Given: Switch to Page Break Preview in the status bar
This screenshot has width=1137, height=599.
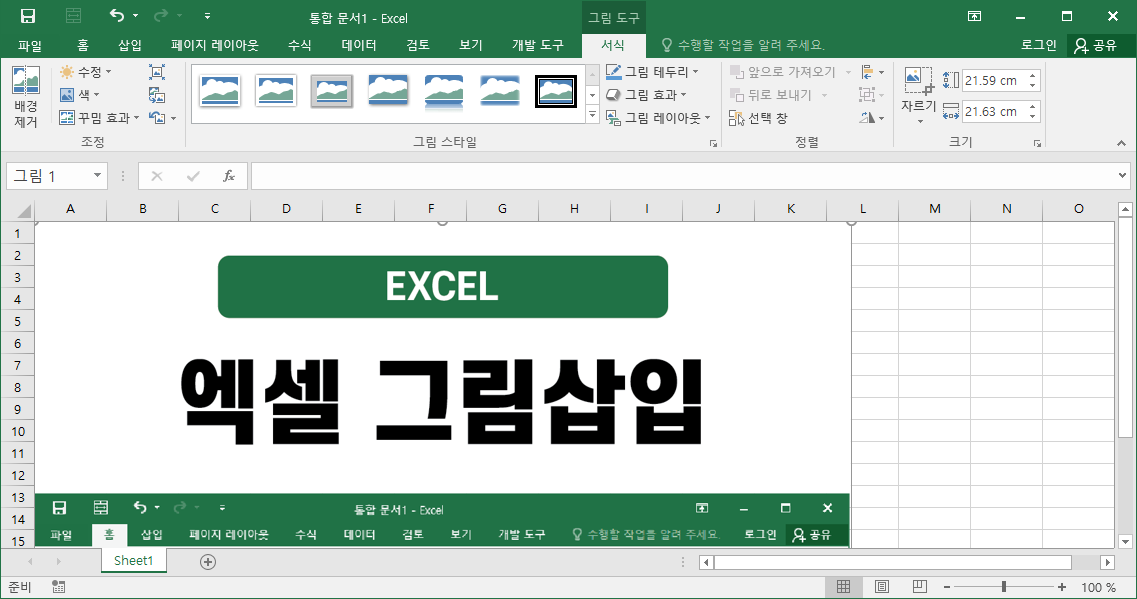Looking at the screenshot, I should [919, 587].
